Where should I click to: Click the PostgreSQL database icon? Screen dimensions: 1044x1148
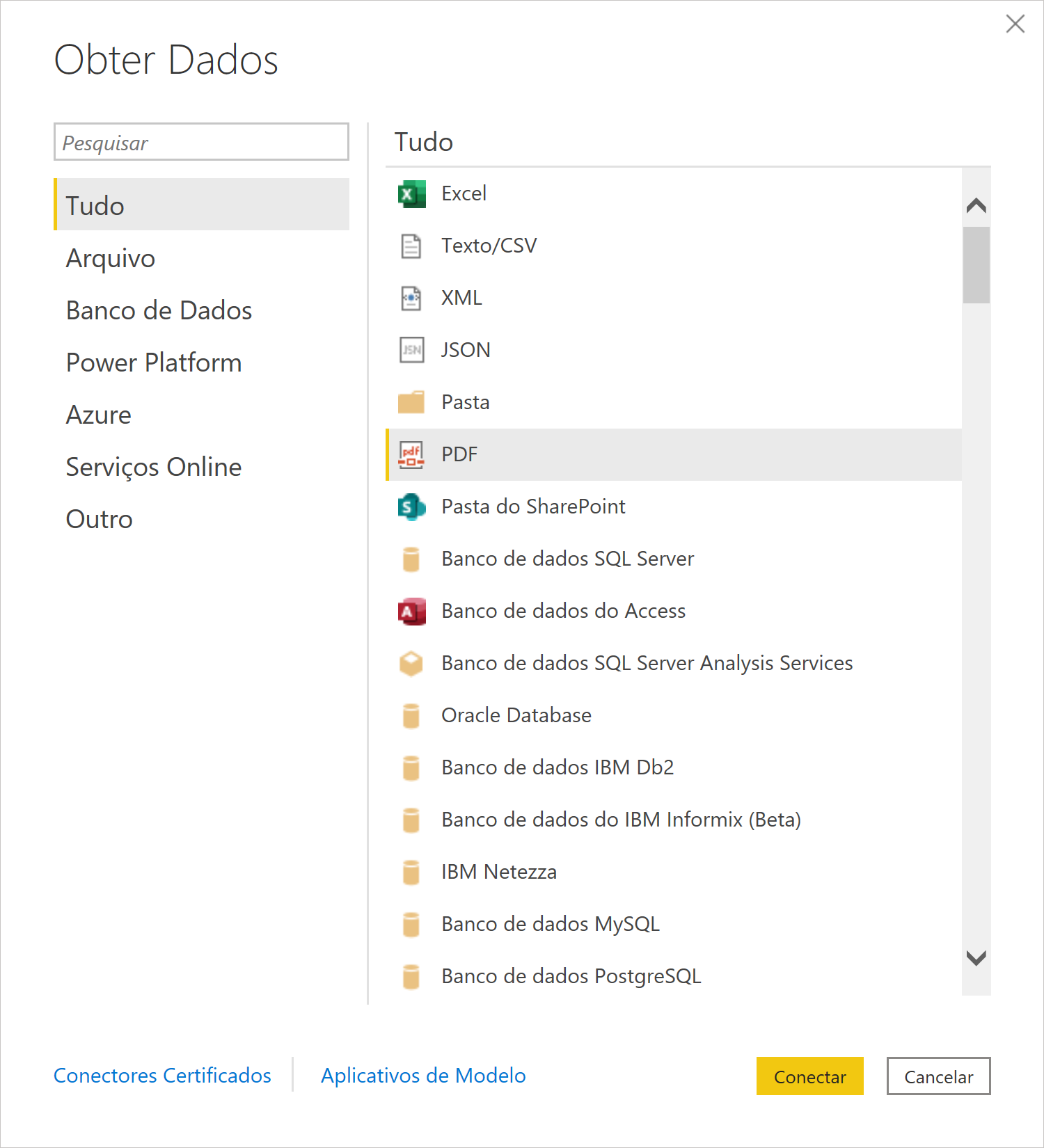coord(411,976)
